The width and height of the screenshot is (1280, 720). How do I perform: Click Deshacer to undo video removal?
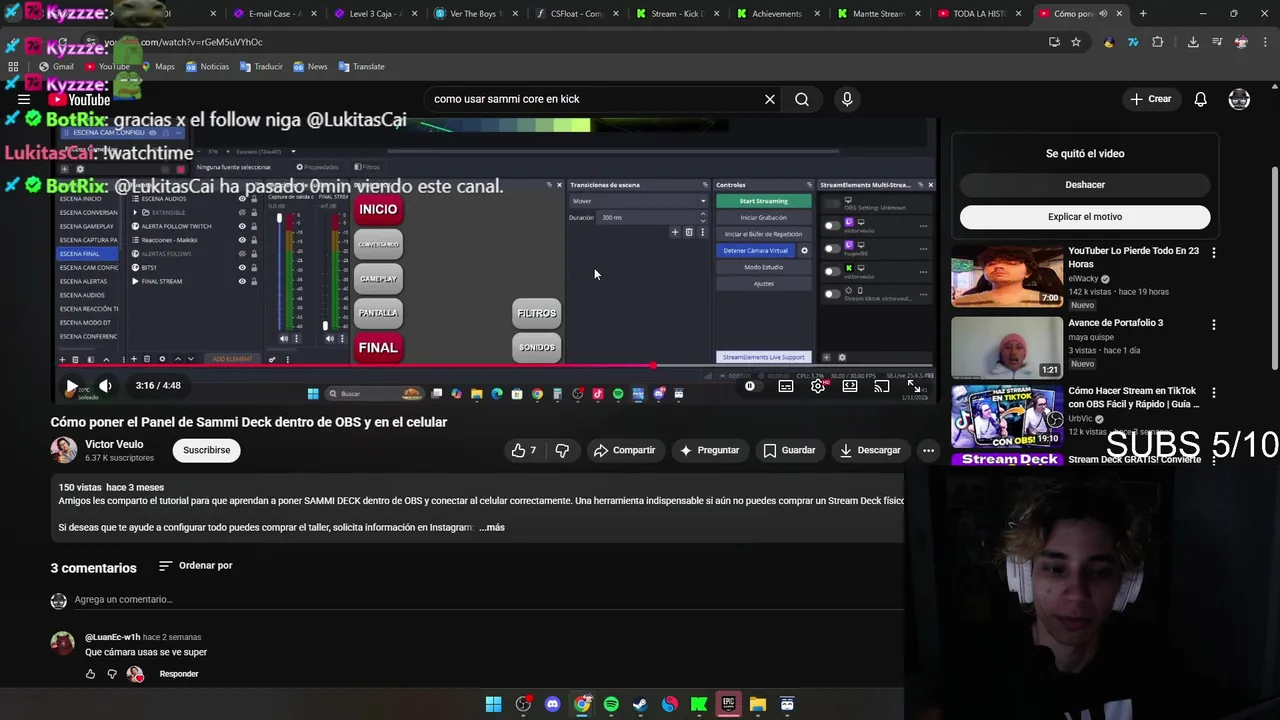[1085, 185]
